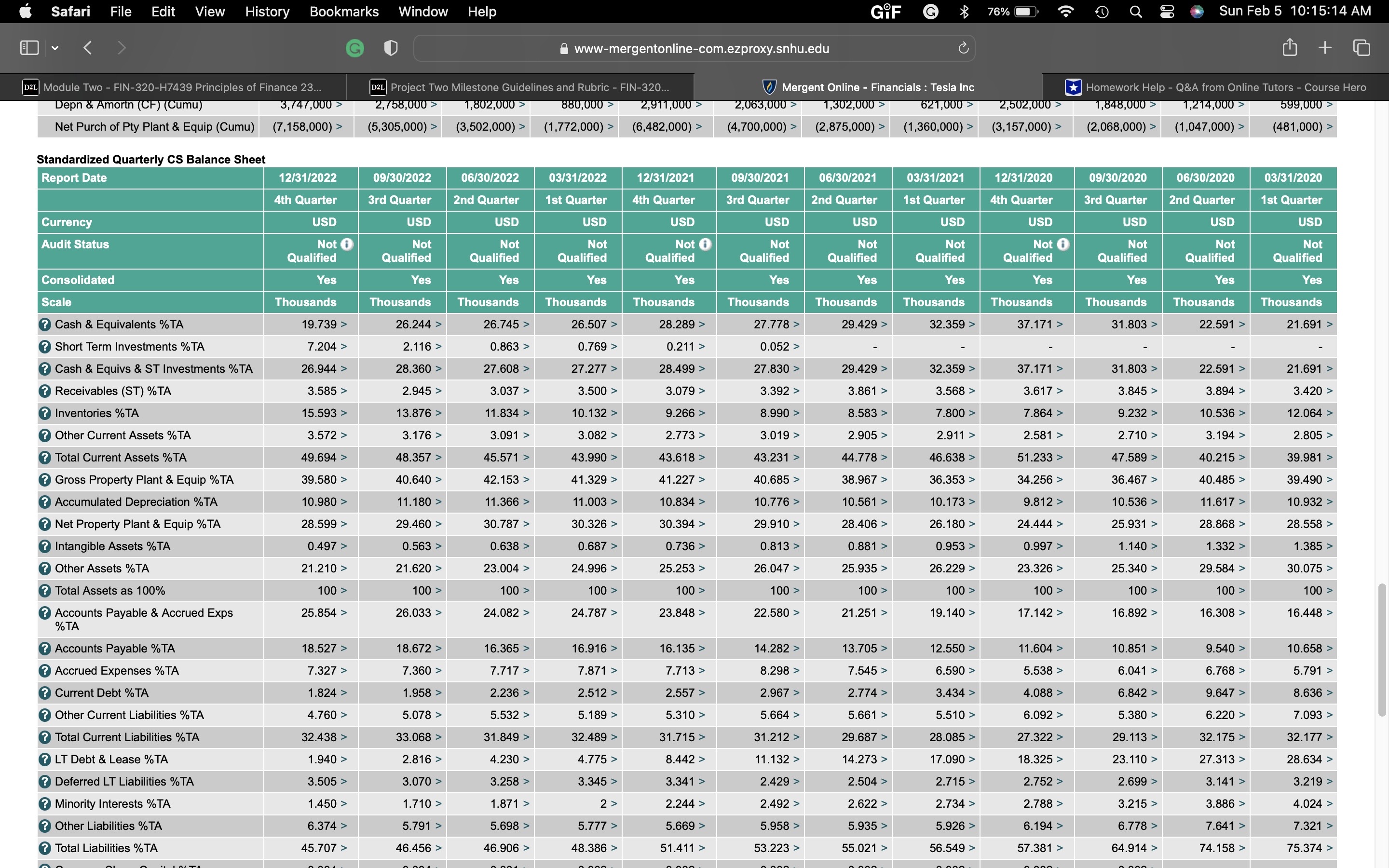The width and height of the screenshot is (1389, 868).
Task: Switch to Project Two Milestone Guidelines tab
Action: pyautogui.click(x=520, y=87)
